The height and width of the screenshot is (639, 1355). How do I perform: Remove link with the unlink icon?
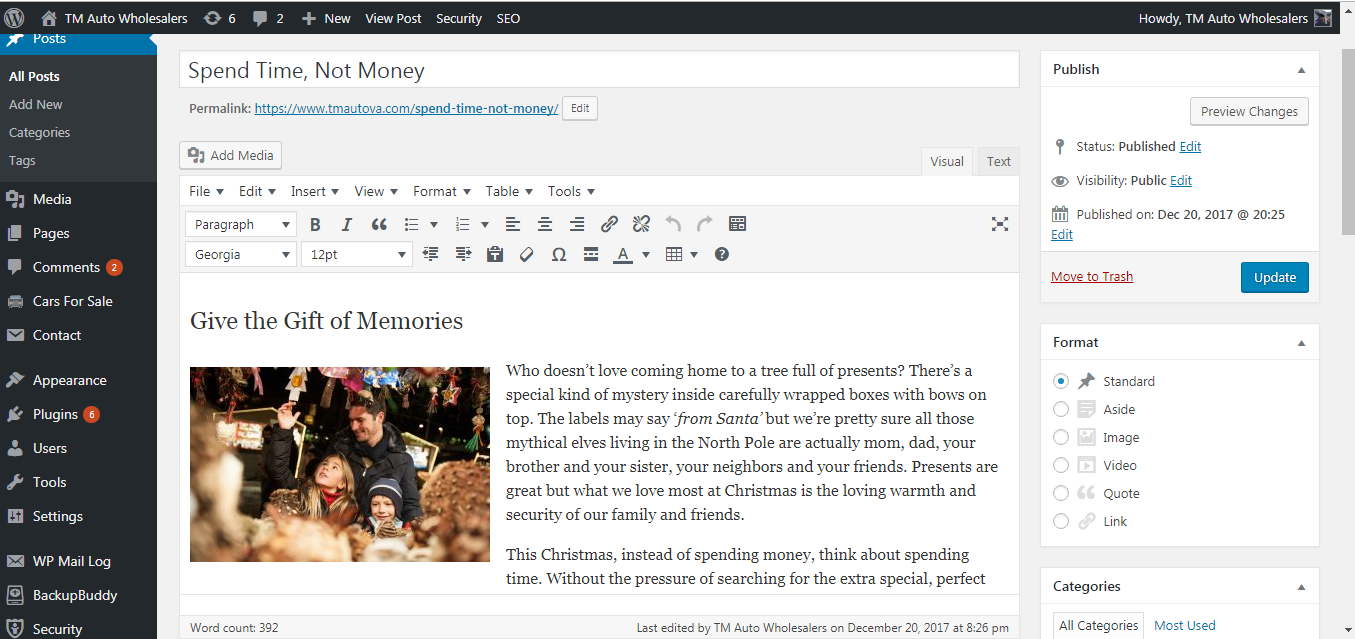coord(641,224)
